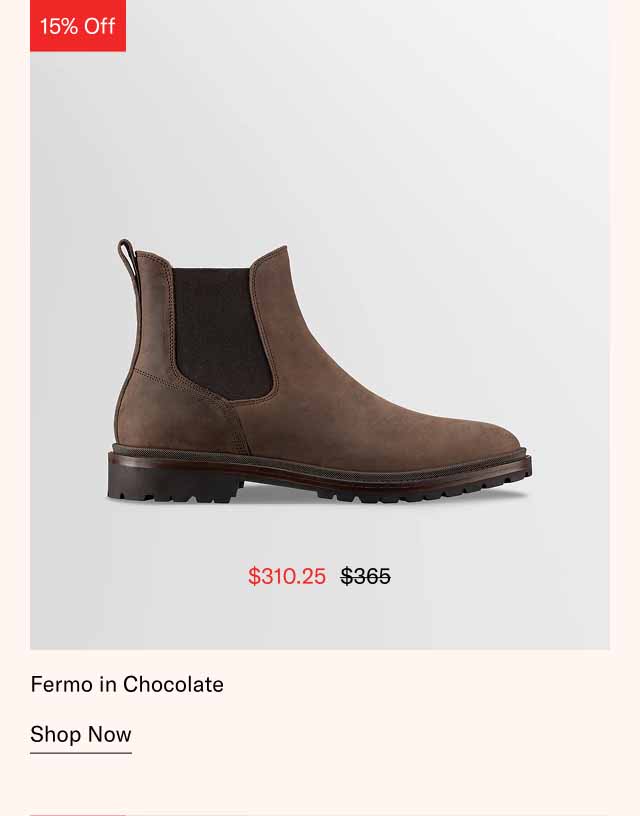This screenshot has width=640, height=816.
Task: Open the "Fermo in Chocolate" product title
Action: pos(125,684)
